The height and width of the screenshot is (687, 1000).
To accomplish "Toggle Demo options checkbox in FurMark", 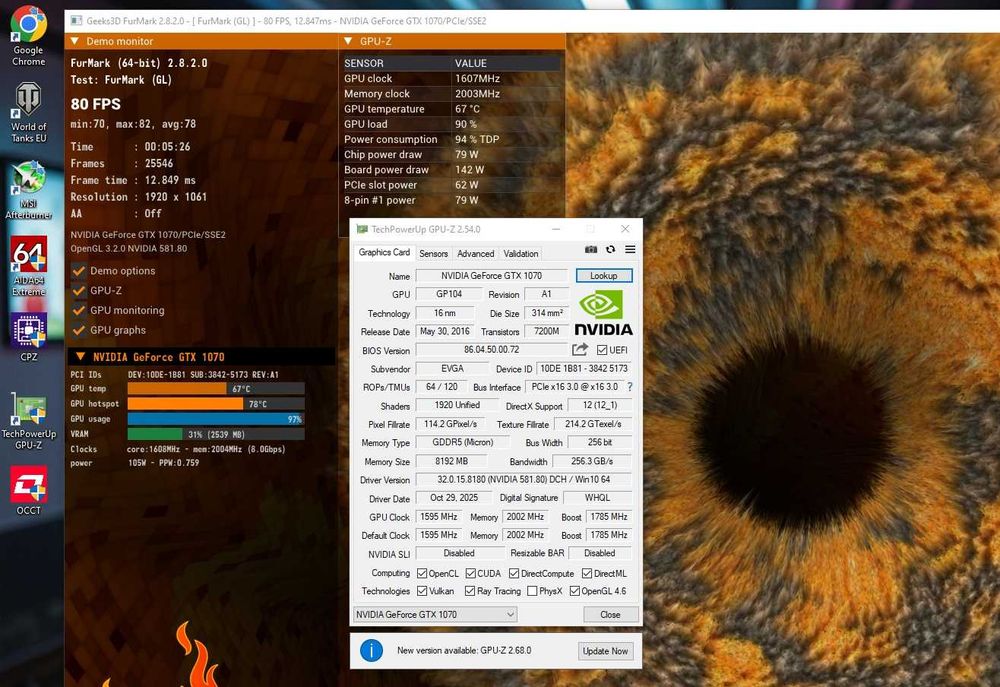I will [x=79, y=270].
